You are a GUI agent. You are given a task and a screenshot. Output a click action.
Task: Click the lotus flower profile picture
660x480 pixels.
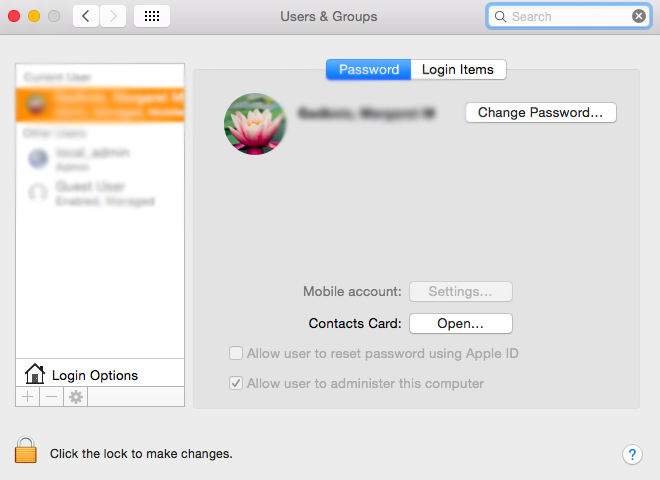pyautogui.click(x=255, y=124)
